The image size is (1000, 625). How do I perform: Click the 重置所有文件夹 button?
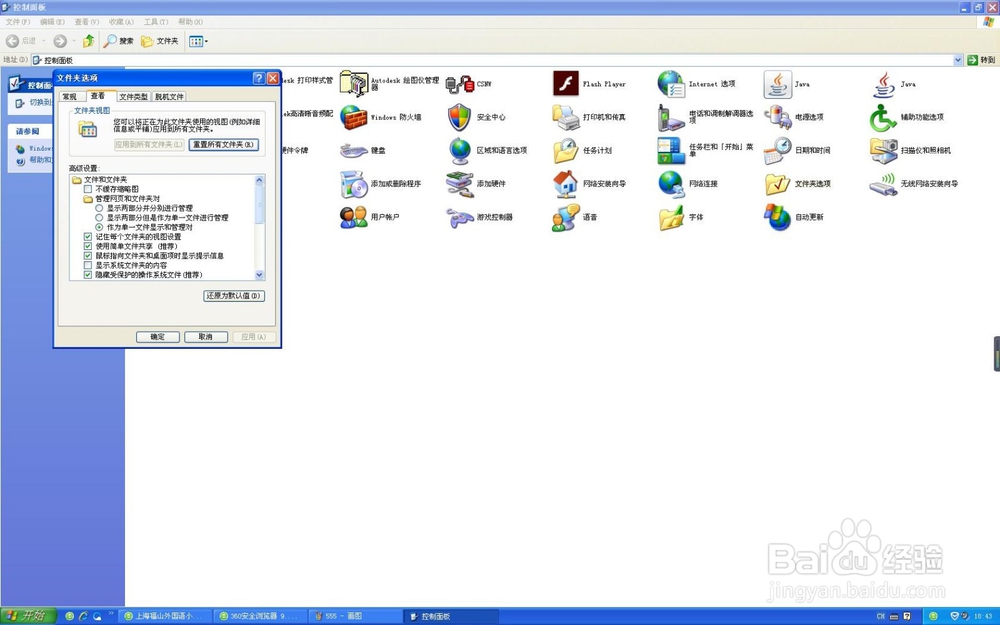coord(223,145)
